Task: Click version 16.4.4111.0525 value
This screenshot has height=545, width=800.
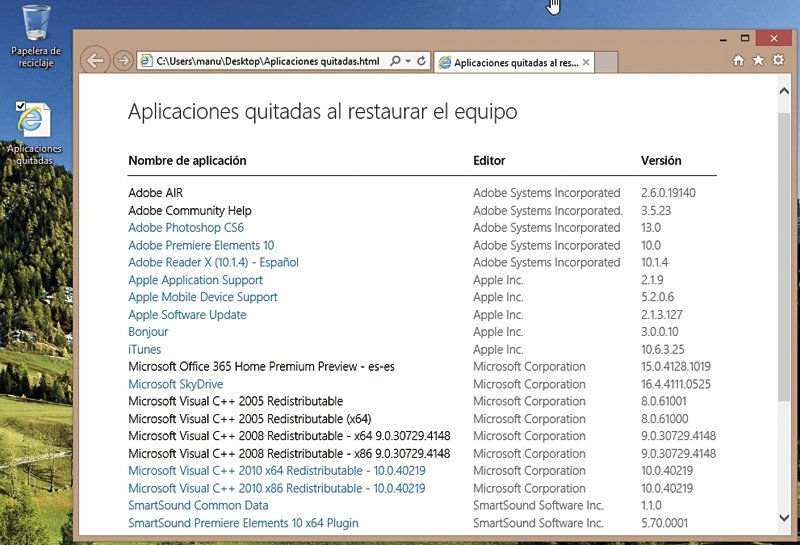Action: (676, 384)
